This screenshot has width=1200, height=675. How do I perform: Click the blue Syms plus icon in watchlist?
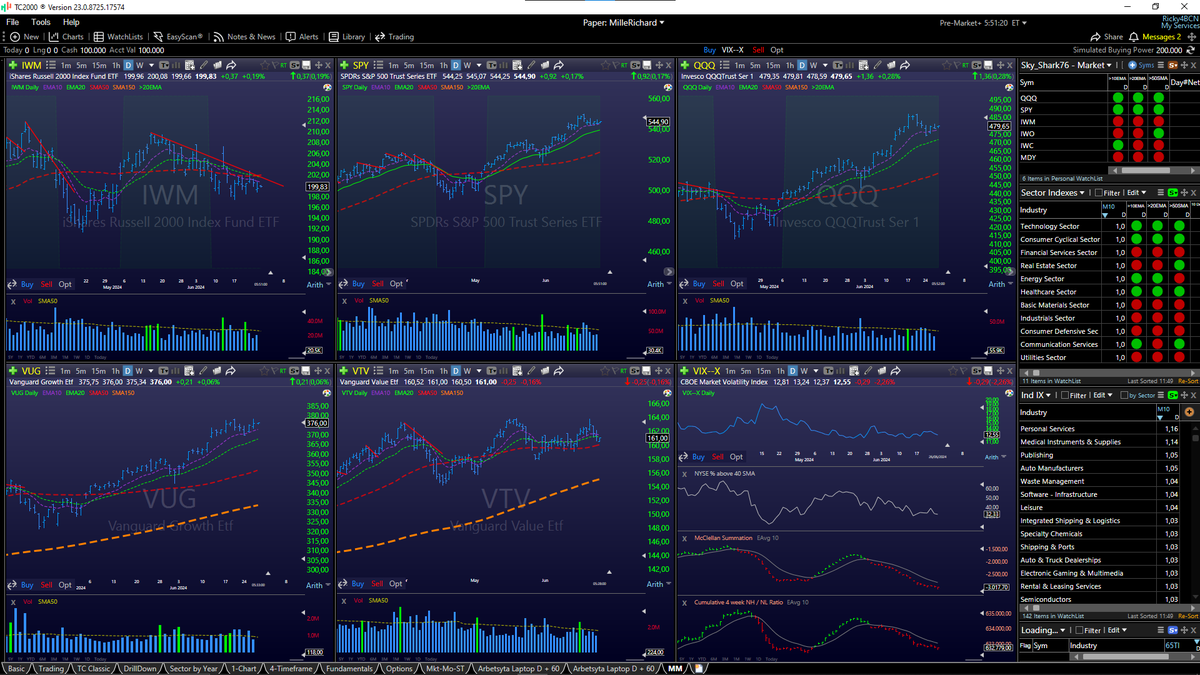pos(1132,65)
